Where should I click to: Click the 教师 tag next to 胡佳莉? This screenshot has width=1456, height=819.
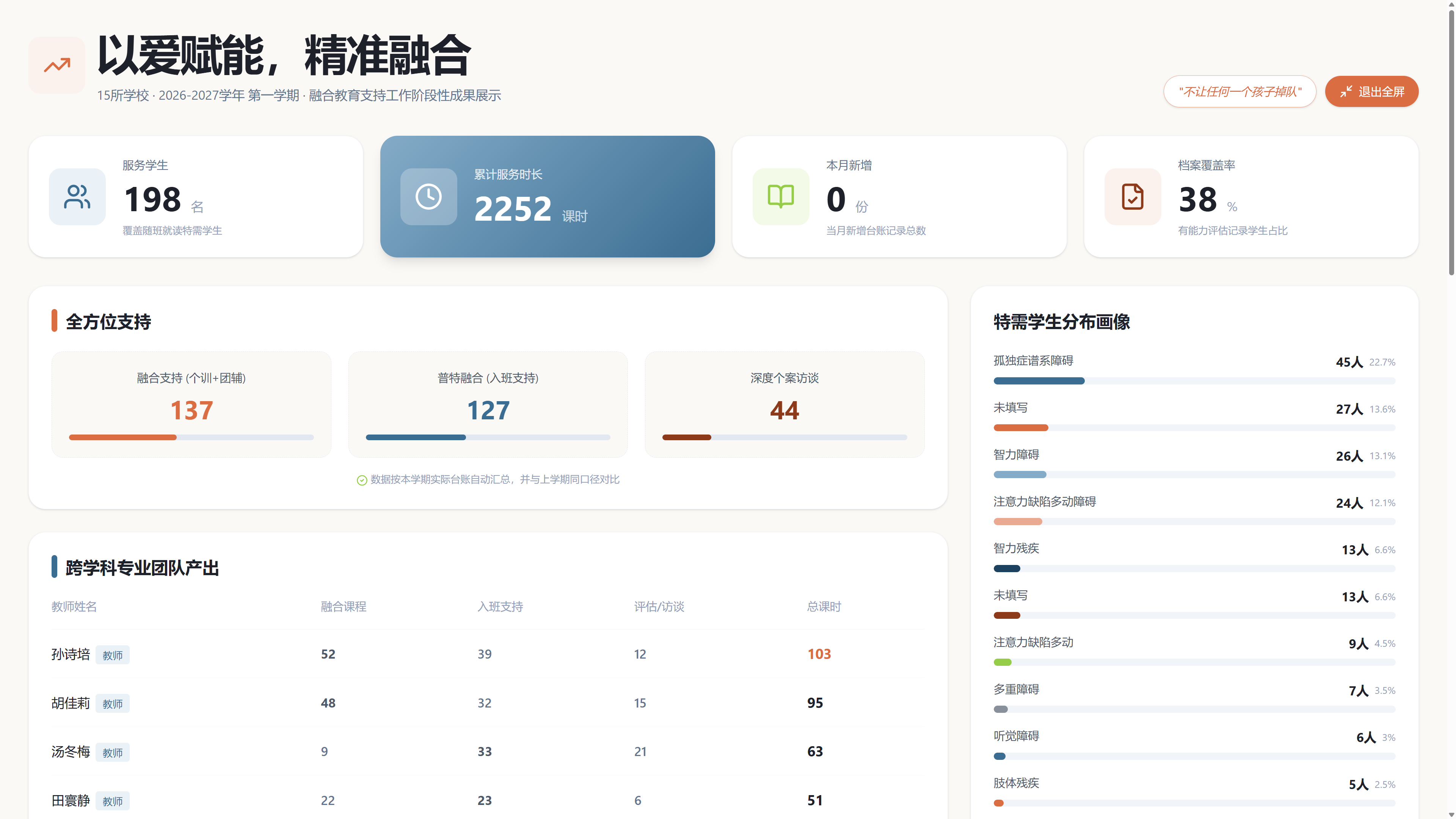[x=113, y=704]
